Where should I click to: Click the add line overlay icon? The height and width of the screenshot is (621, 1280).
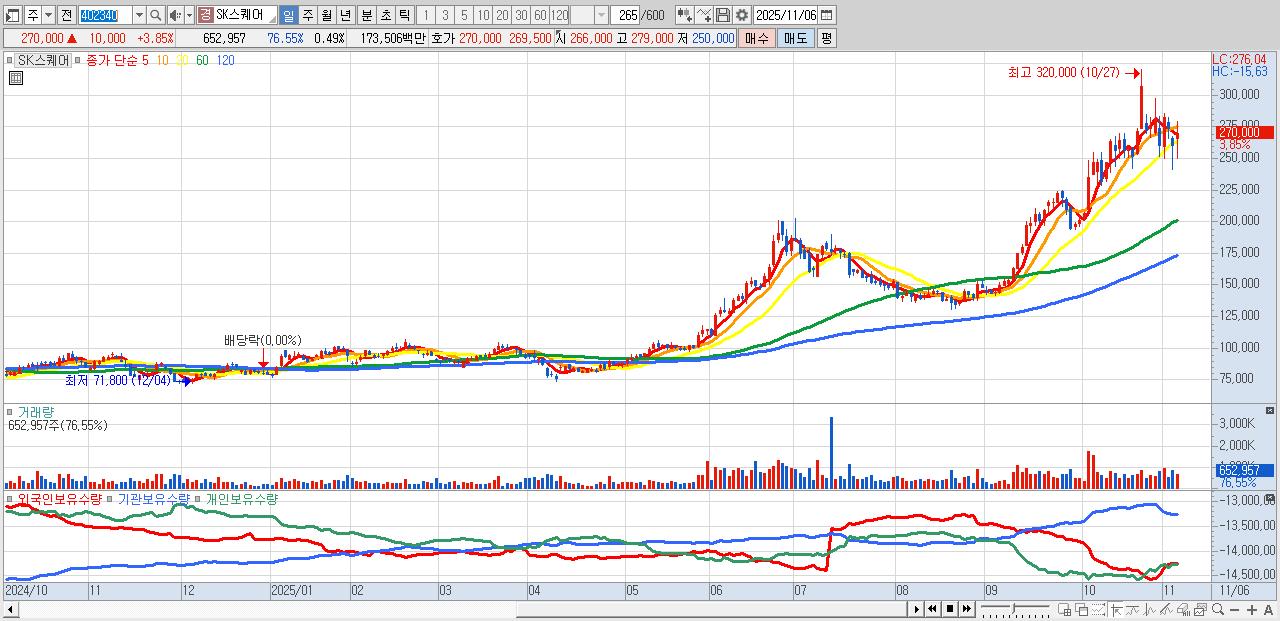704,15
